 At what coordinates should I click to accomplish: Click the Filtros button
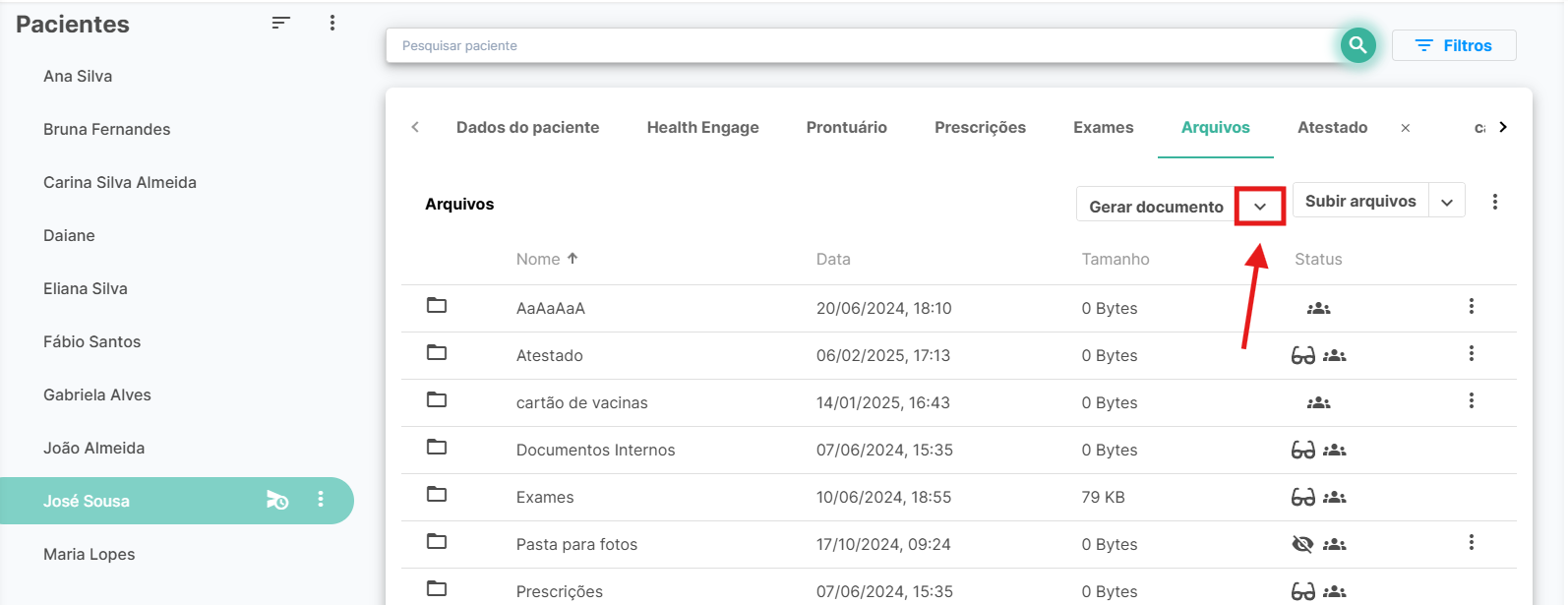pyautogui.click(x=1453, y=45)
